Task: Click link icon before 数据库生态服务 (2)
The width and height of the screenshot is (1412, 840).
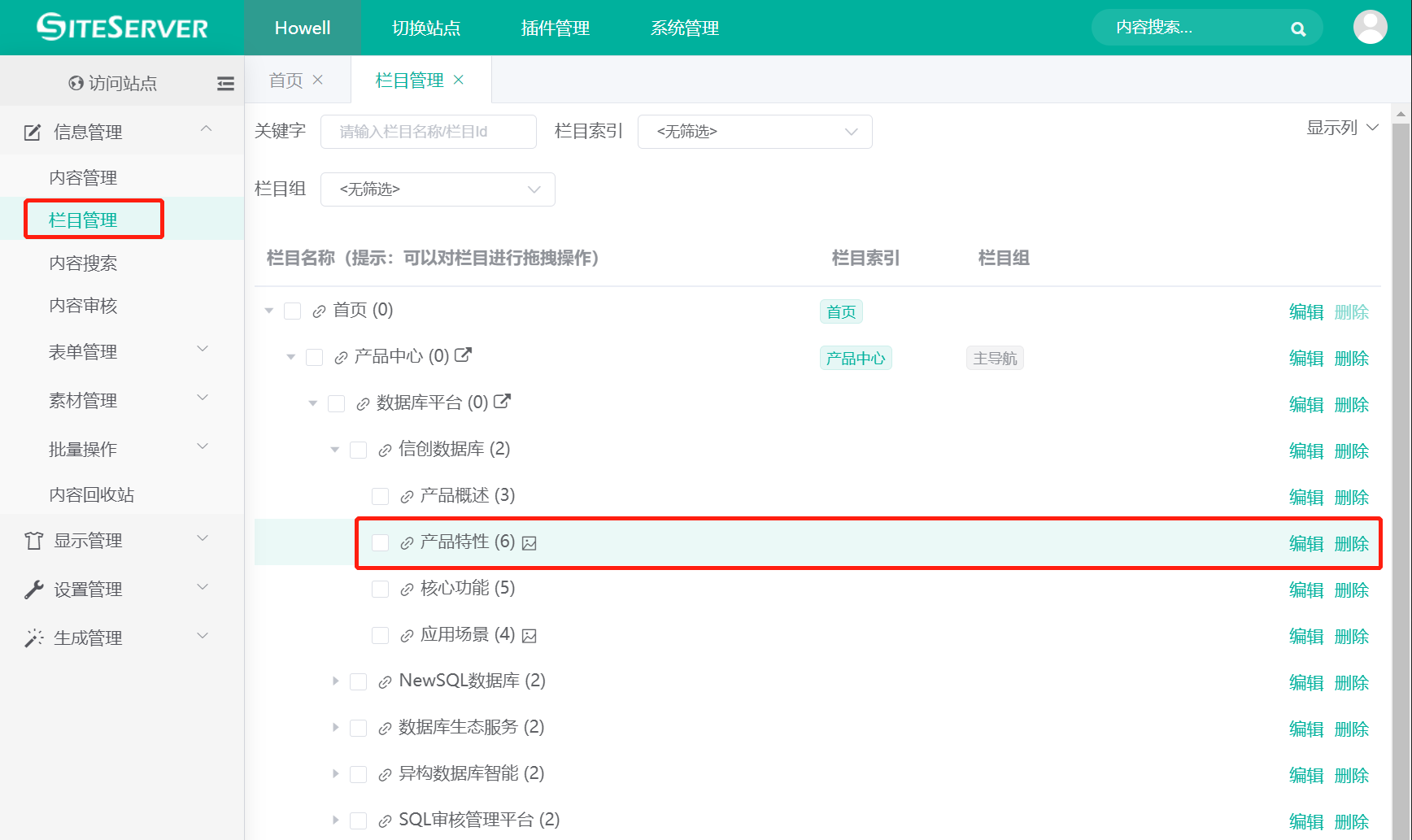Action: [x=385, y=729]
